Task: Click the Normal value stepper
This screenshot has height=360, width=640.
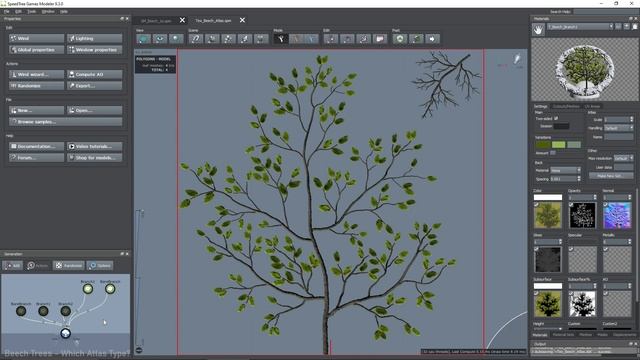Action: coord(629,198)
